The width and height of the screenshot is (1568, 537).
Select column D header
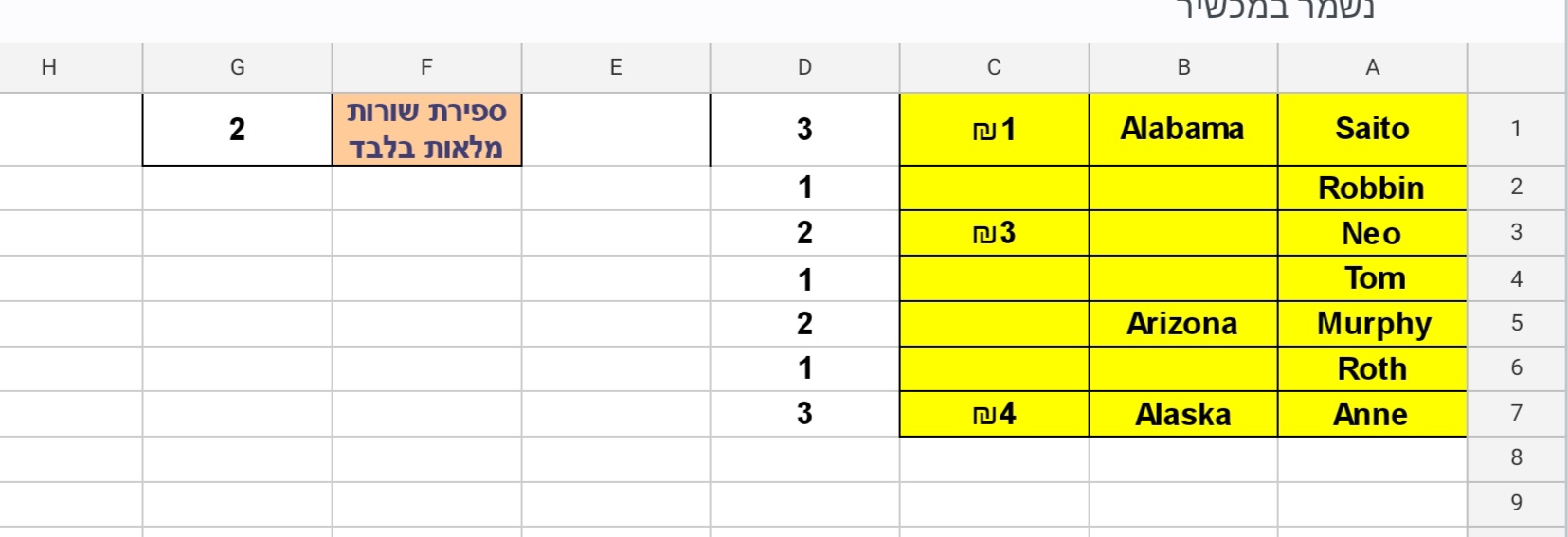click(804, 67)
